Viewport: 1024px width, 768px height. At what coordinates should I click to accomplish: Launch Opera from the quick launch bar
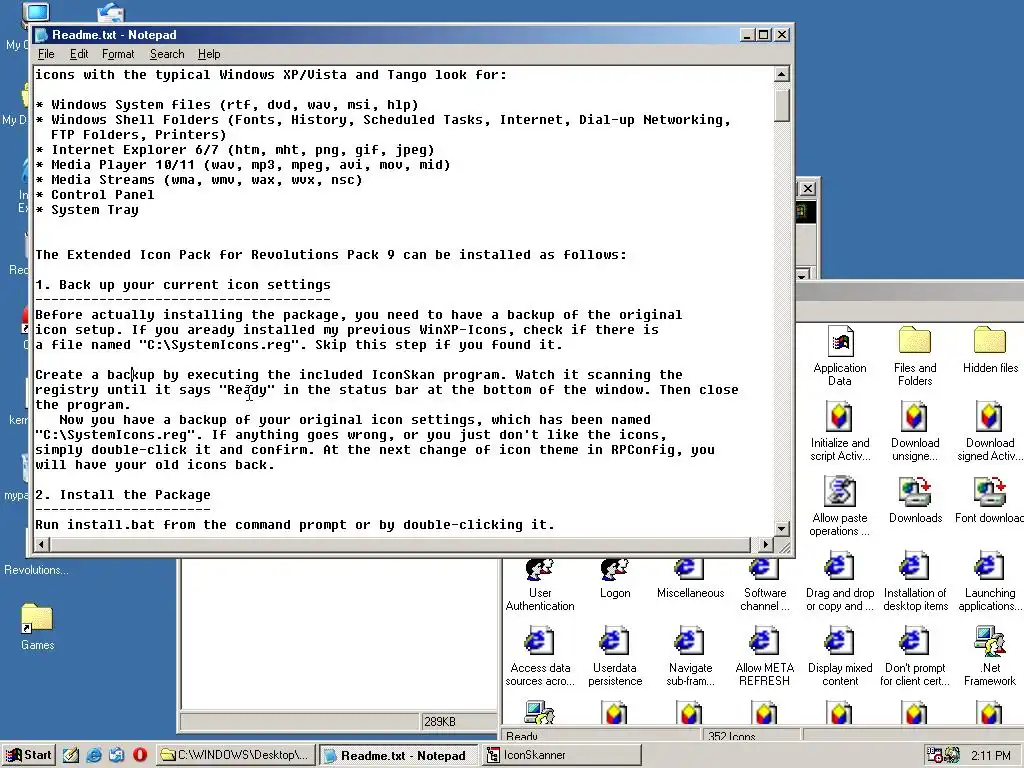coord(140,755)
